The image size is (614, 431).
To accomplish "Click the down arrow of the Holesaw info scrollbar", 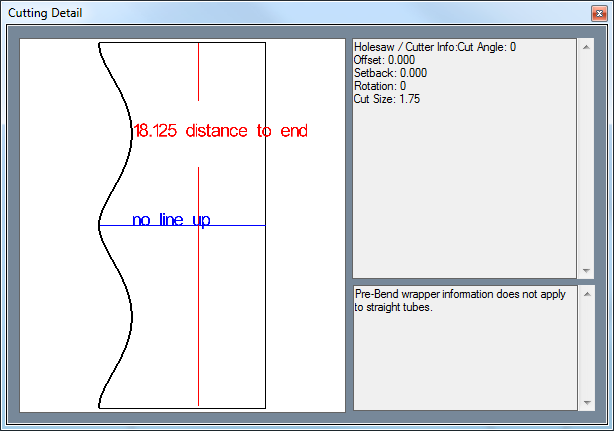I will click(586, 270).
